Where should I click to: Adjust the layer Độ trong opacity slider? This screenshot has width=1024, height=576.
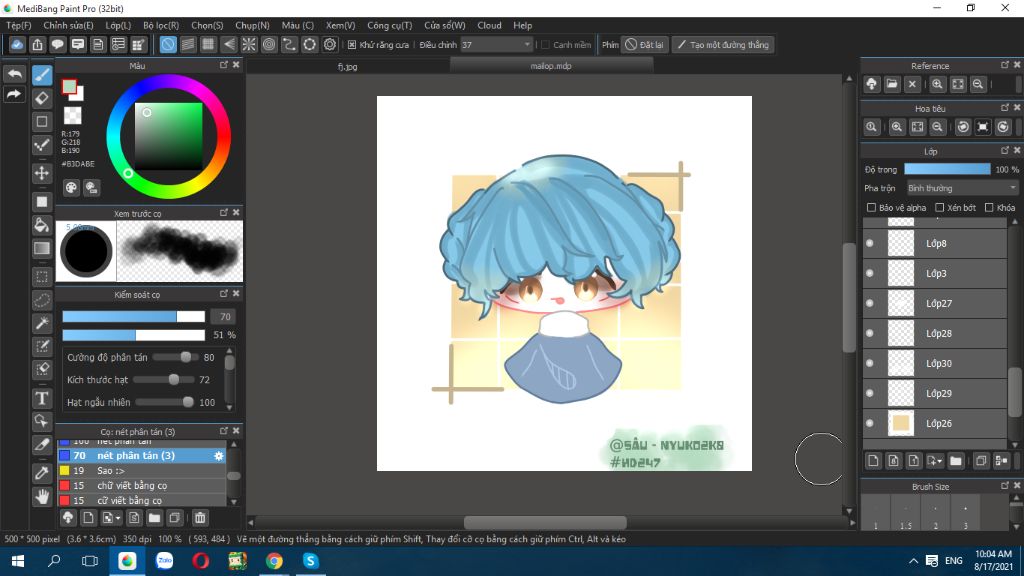coord(947,169)
